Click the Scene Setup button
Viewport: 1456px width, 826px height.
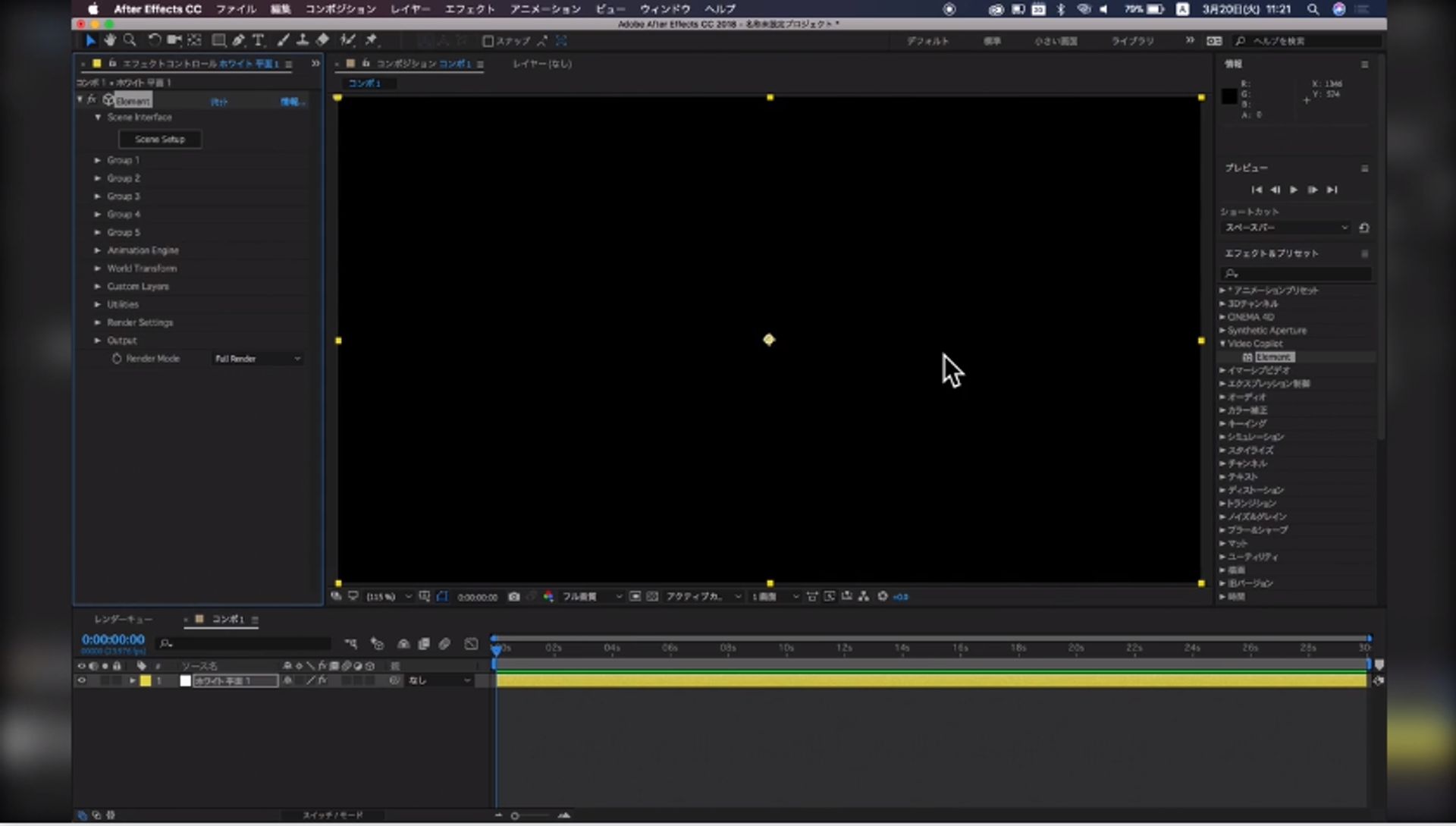tap(160, 139)
